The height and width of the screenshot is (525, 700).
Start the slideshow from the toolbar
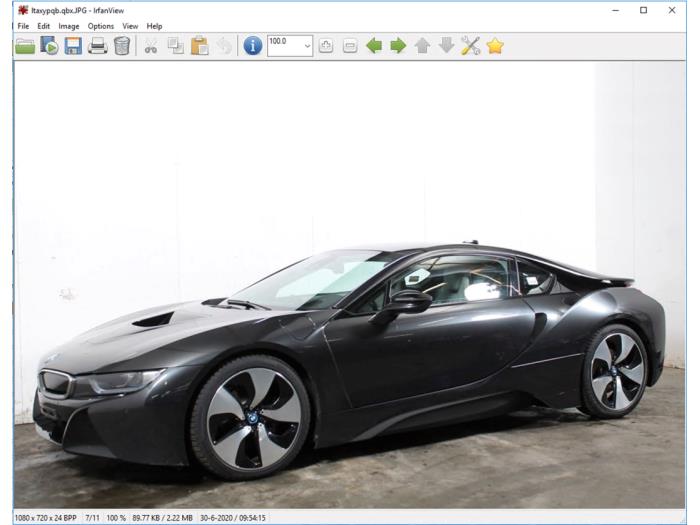(x=49, y=46)
